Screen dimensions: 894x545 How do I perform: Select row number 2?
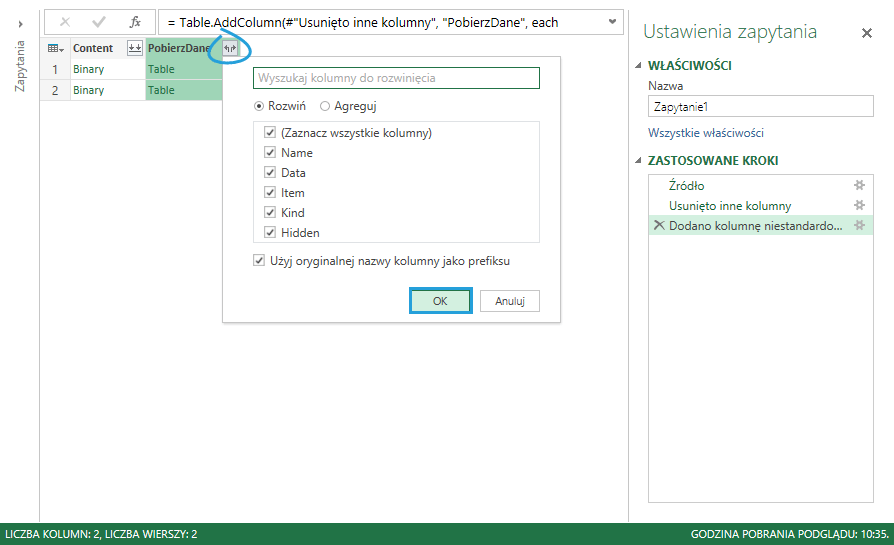(x=55, y=90)
